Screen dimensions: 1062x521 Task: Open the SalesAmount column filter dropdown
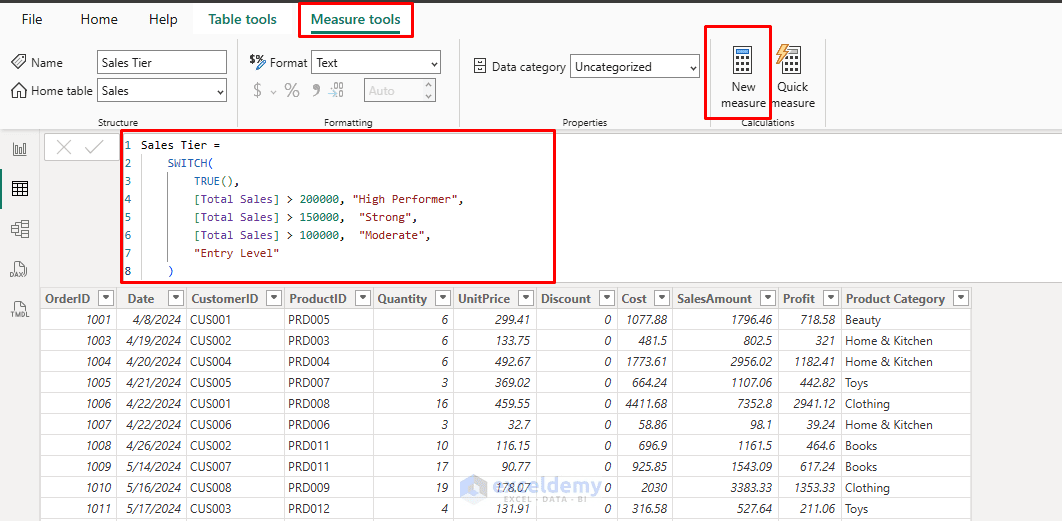coord(767,298)
